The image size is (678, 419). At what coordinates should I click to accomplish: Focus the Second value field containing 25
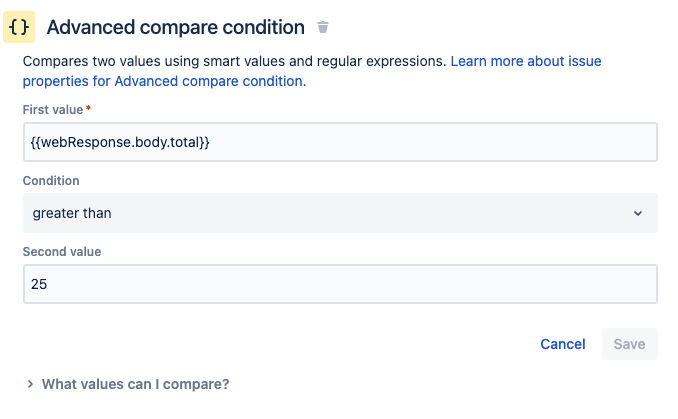tap(340, 284)
